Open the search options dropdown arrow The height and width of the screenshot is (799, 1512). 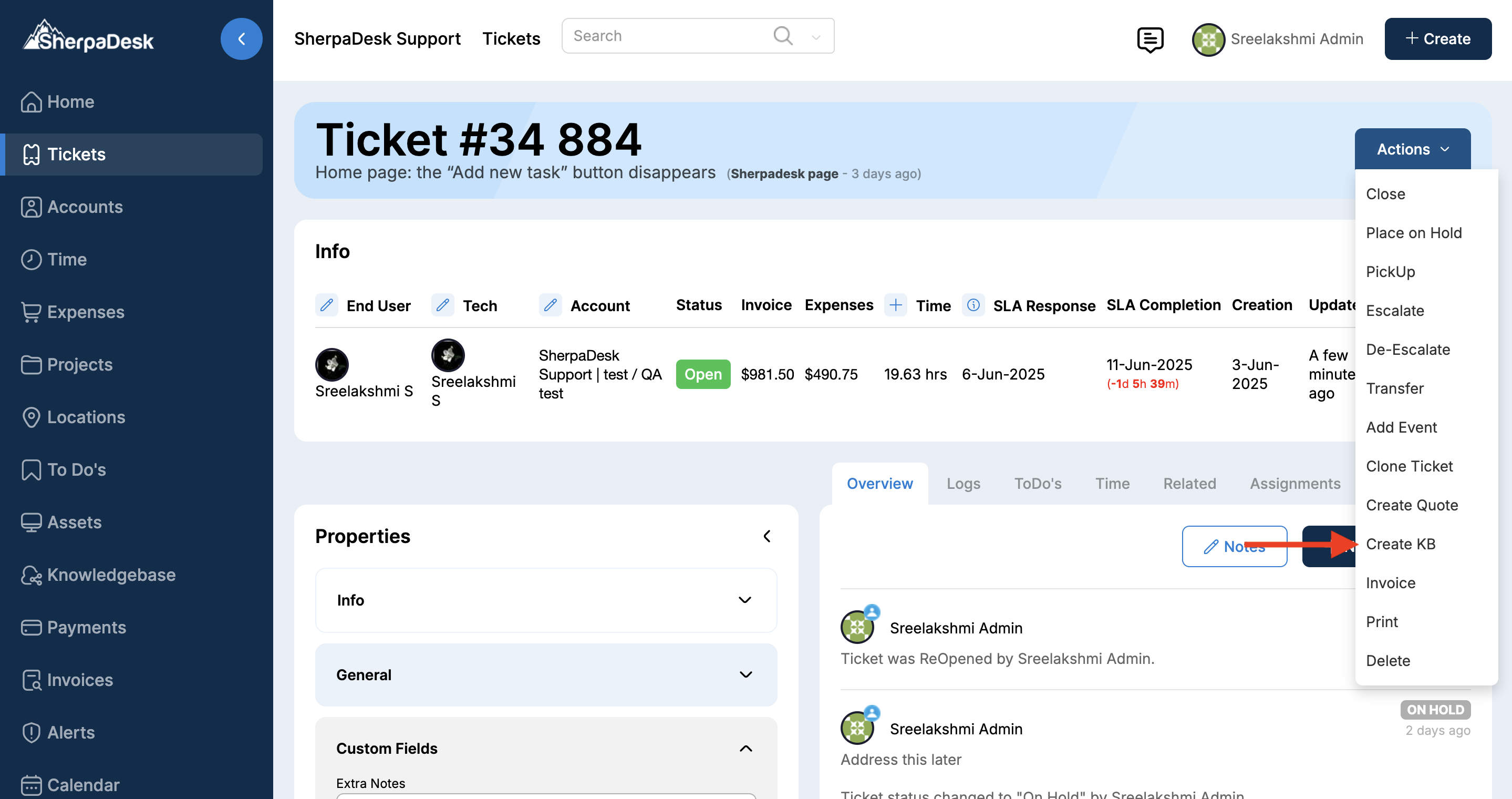click(816, 37)
